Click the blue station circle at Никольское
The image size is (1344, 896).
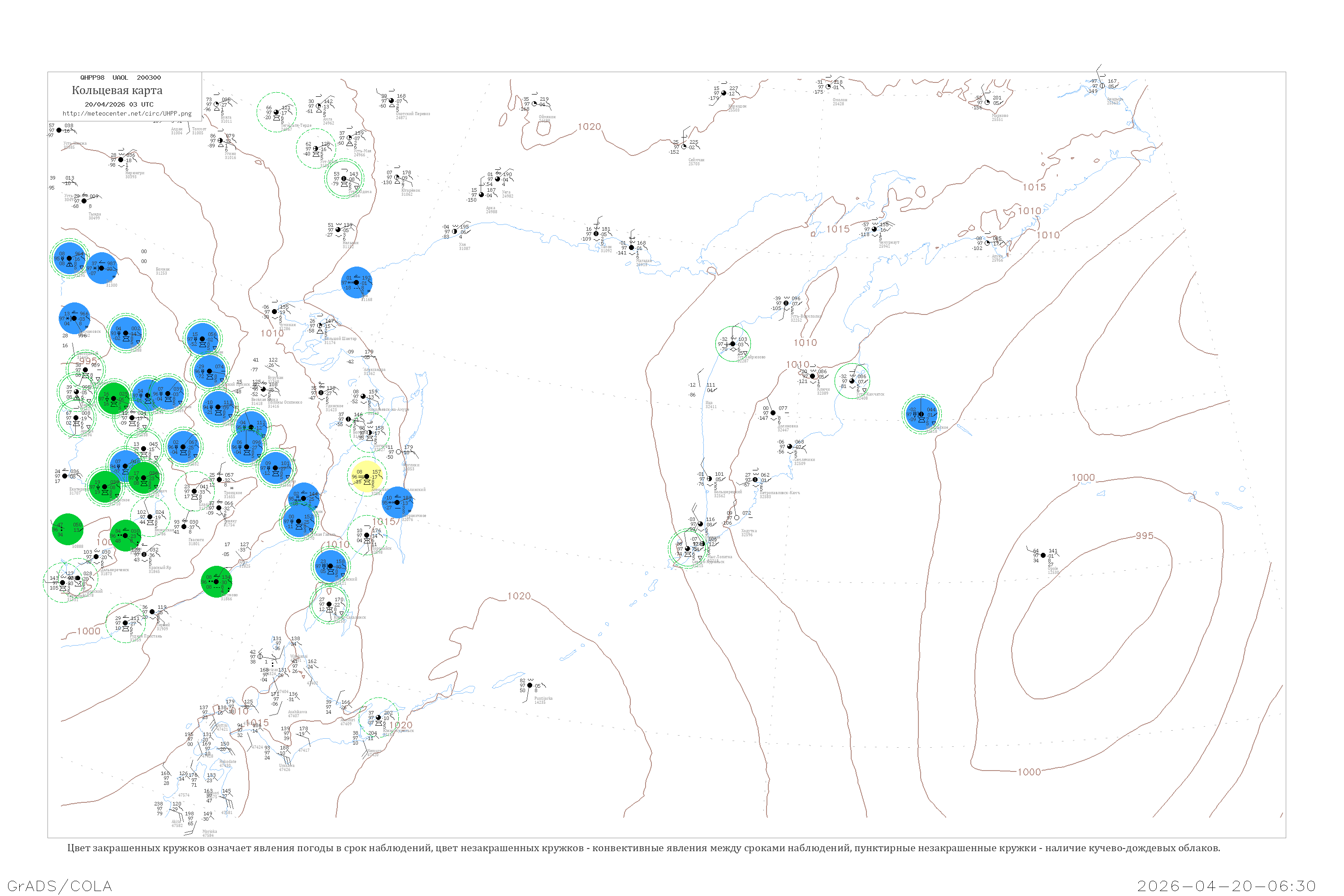click(x=921, y=414)
